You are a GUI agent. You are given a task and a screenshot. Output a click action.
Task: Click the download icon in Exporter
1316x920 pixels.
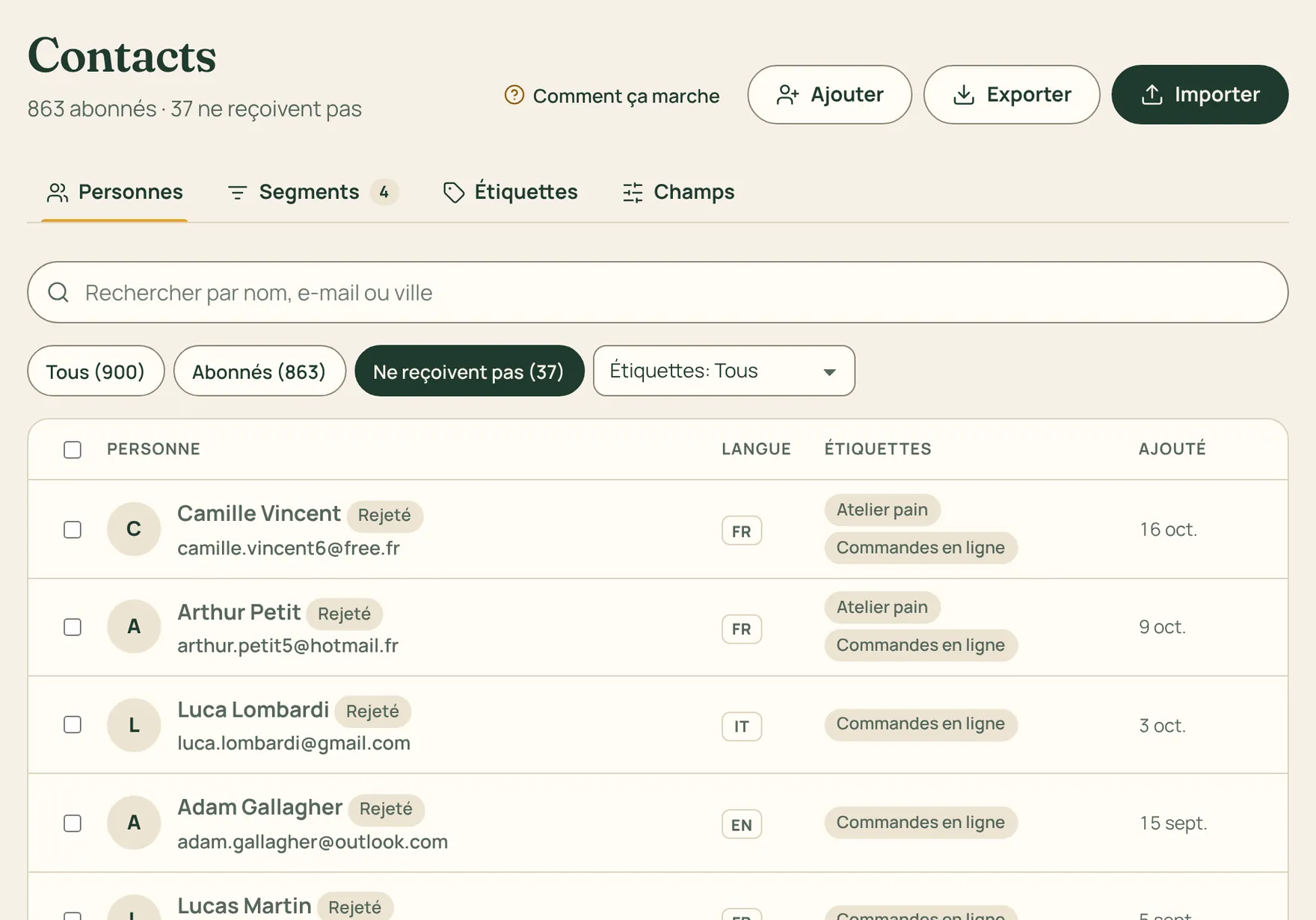coord(964,95)
